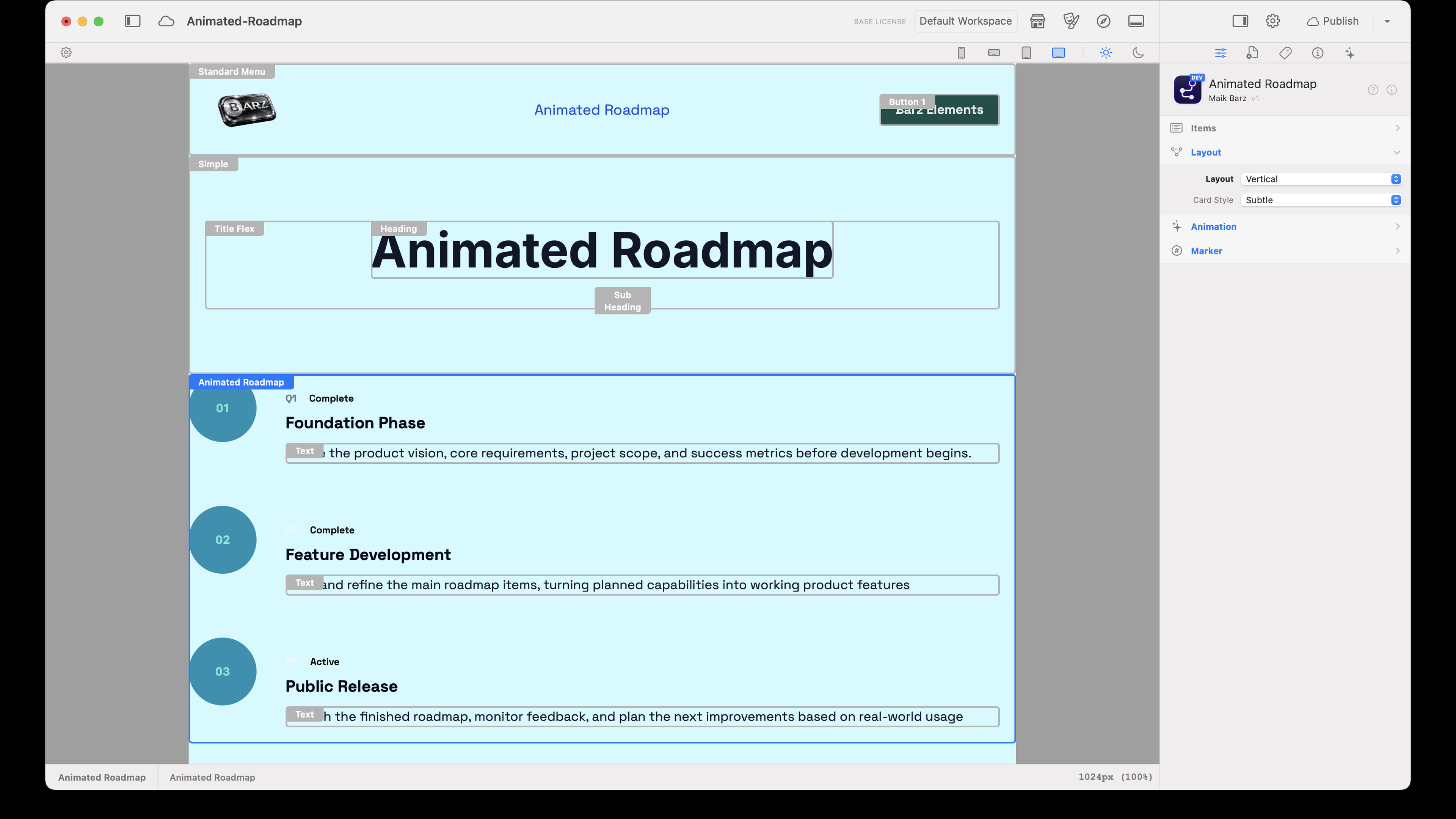
Task: Click the Public Release description text box
Action: pyautogui.click(x=642, y=717)
